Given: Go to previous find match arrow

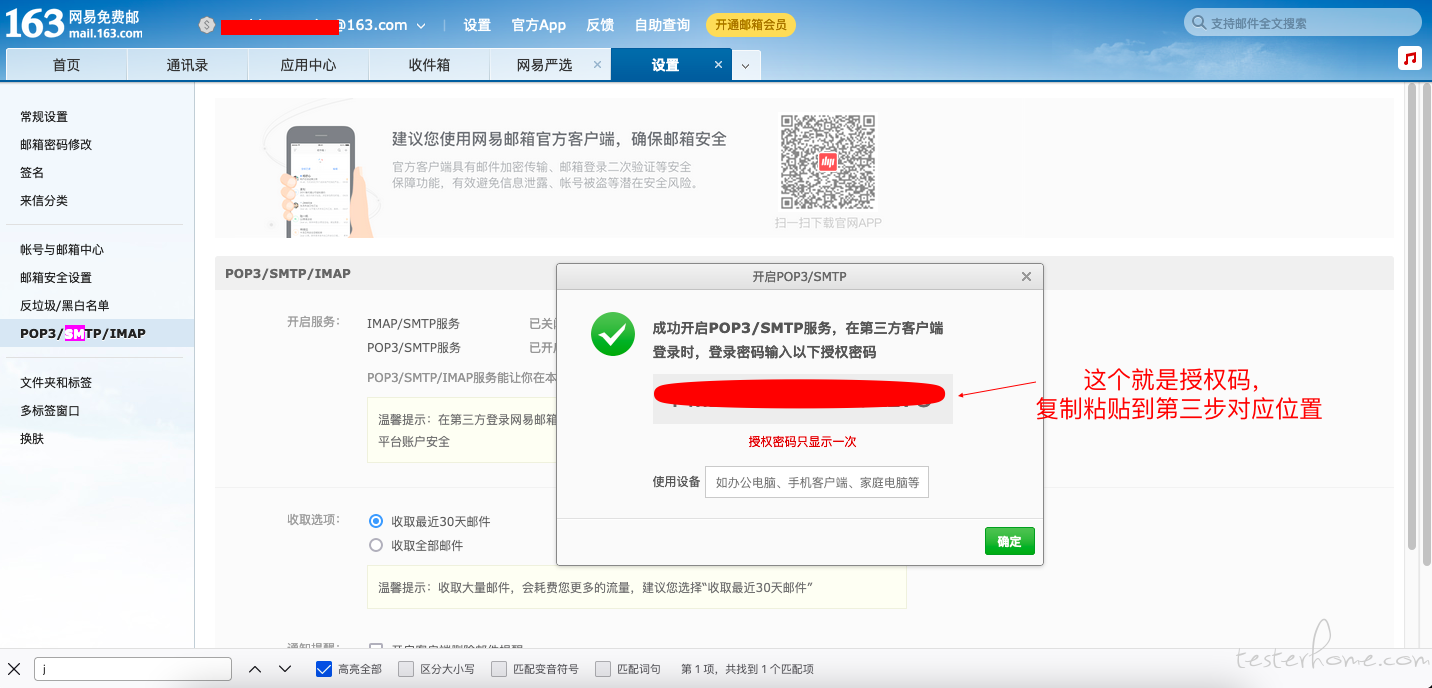Looking at the screenshot, I should 255,669.
